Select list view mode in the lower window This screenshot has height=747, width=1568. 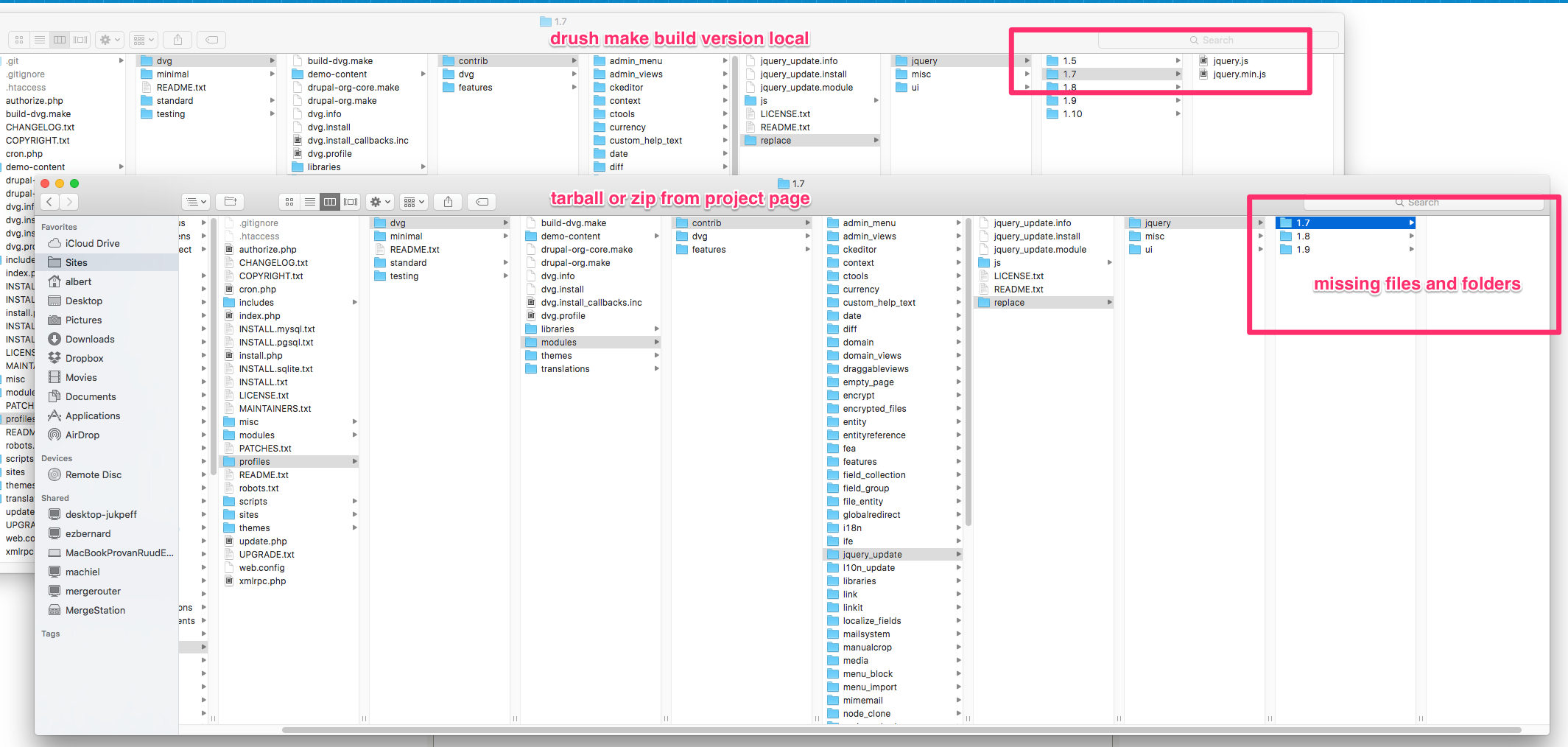tap(309, 201)
